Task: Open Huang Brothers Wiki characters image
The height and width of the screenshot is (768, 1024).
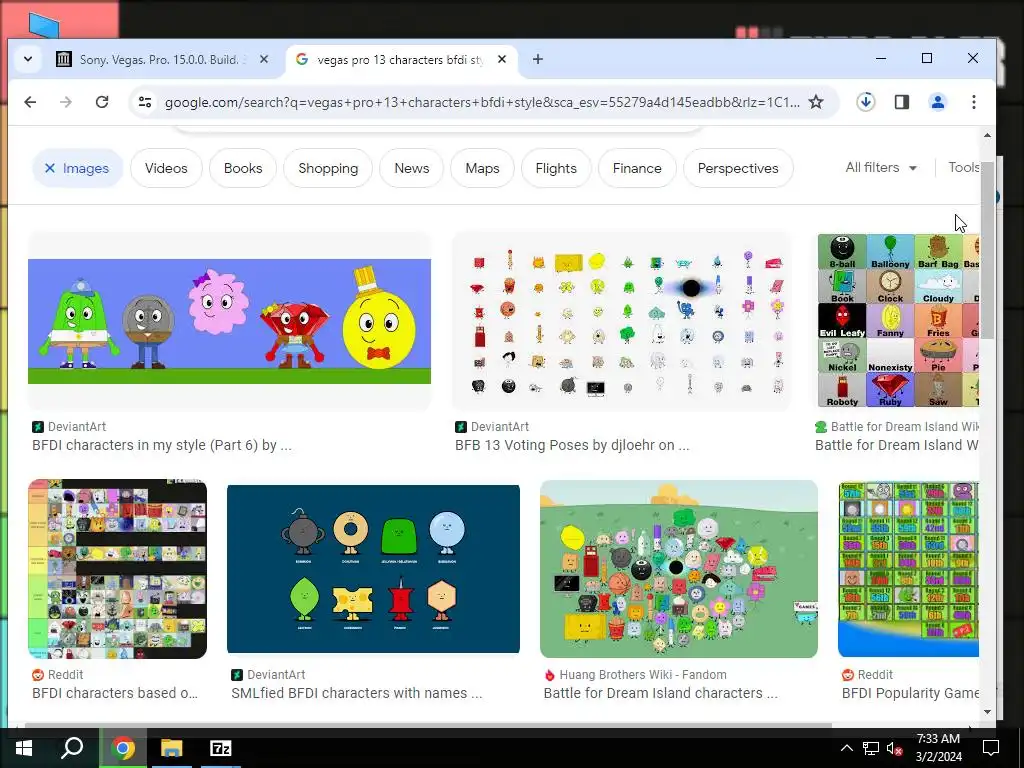Action: point(679,569)
